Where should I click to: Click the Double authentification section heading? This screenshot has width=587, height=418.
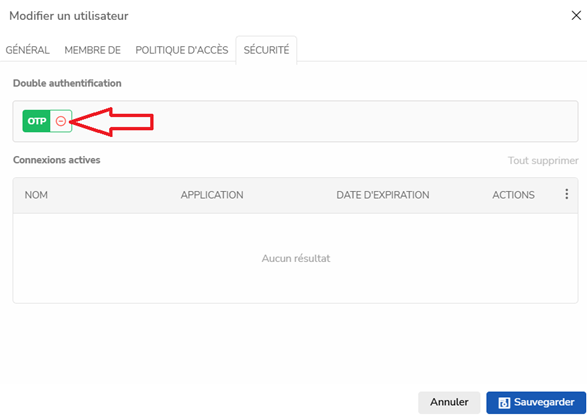click(67, 83)
